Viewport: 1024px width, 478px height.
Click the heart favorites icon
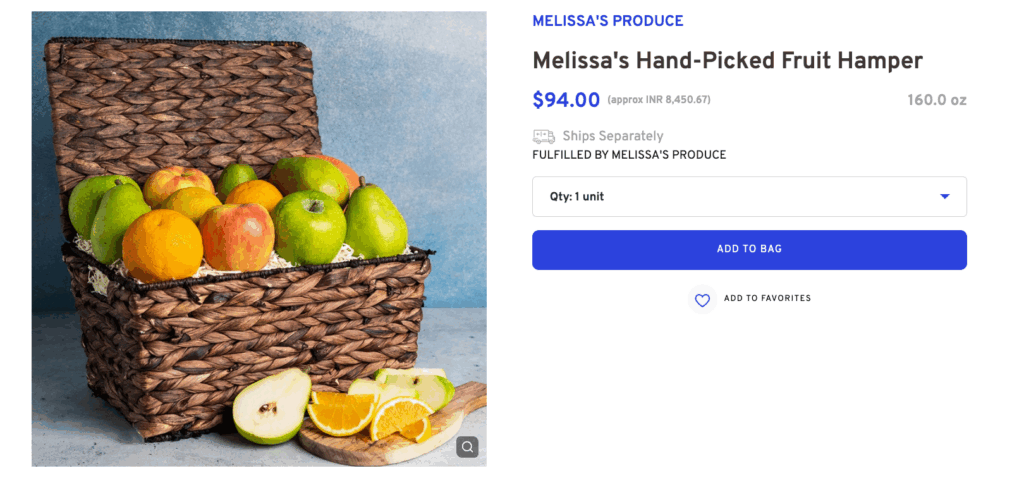coord(702,299)
